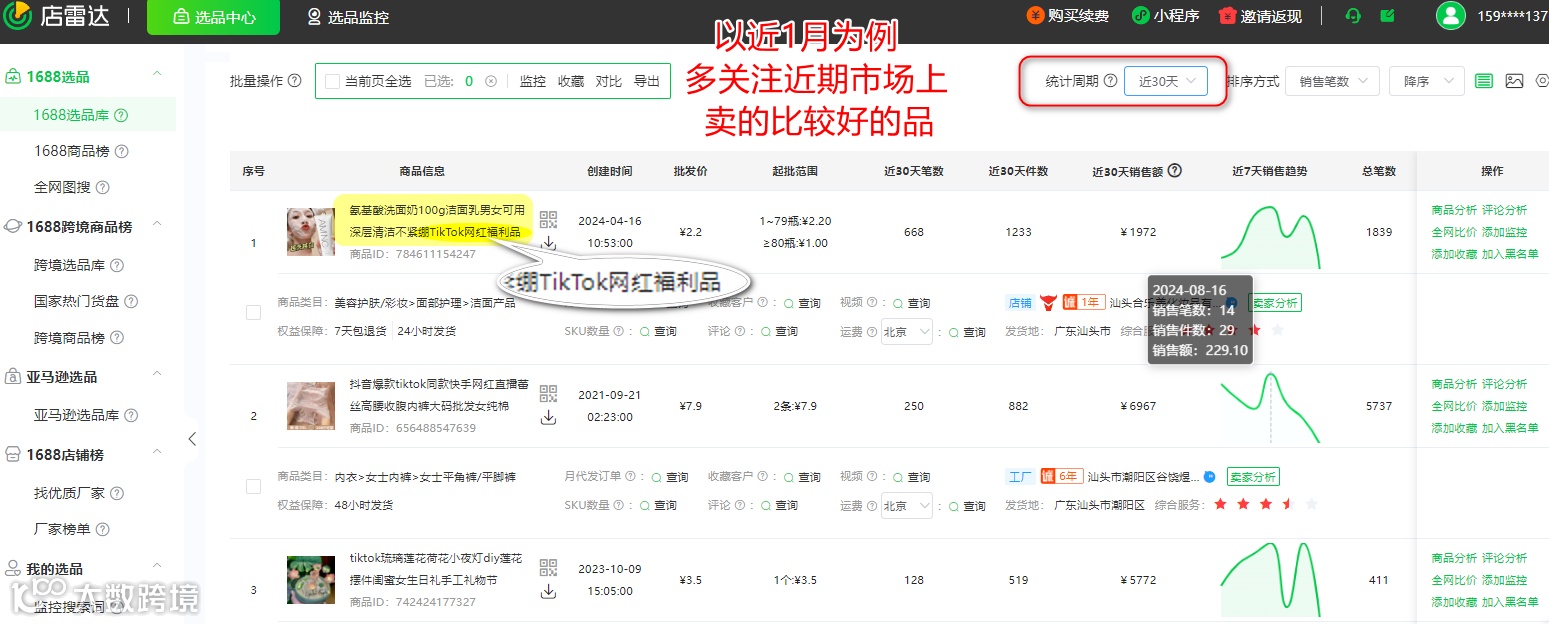
Task: Open the 统计周期 近30天 dropdown
Action: (1165, 81)
